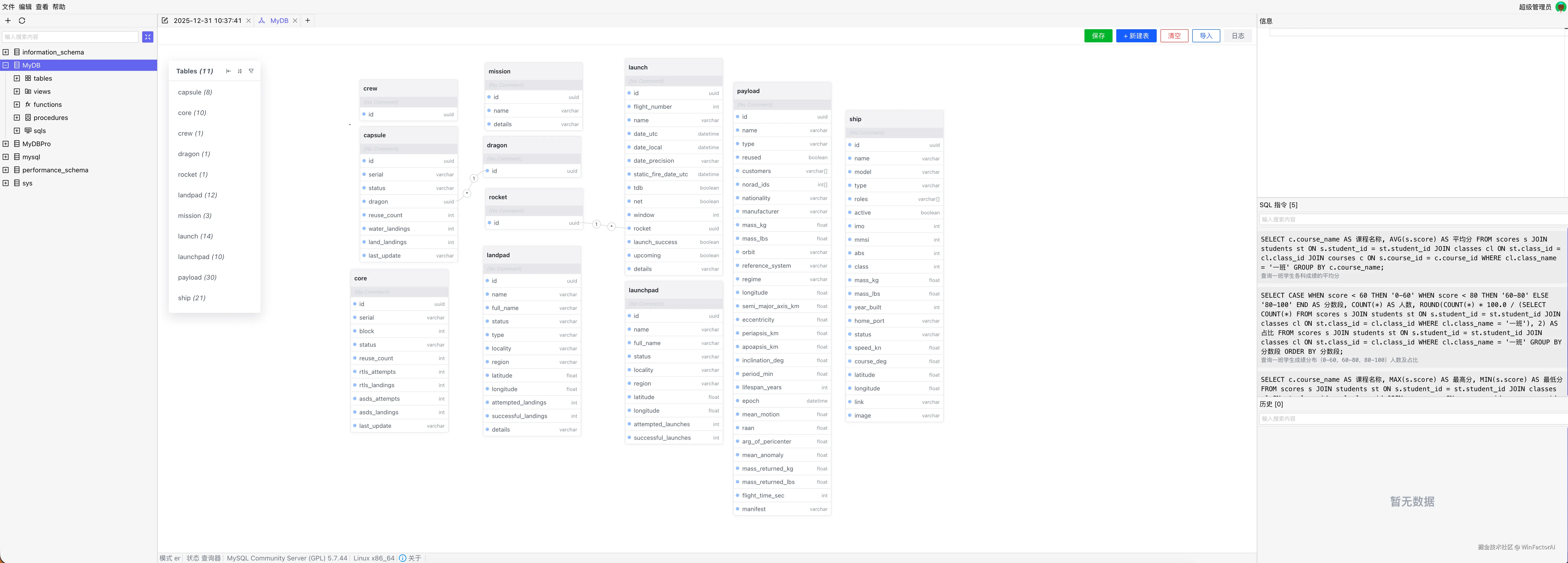1568x563 pixels.
Task: Click the info icon next to 关于
Action: [402, 558]
